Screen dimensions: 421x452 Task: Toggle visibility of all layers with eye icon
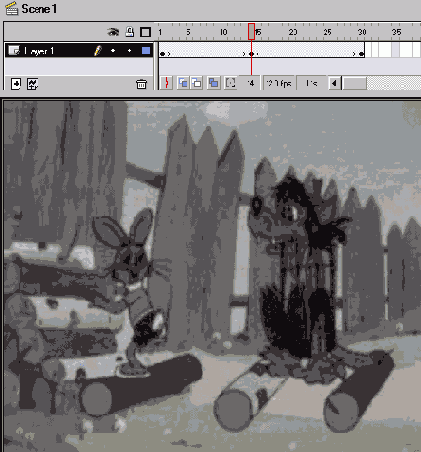click(x=113, y=32)
